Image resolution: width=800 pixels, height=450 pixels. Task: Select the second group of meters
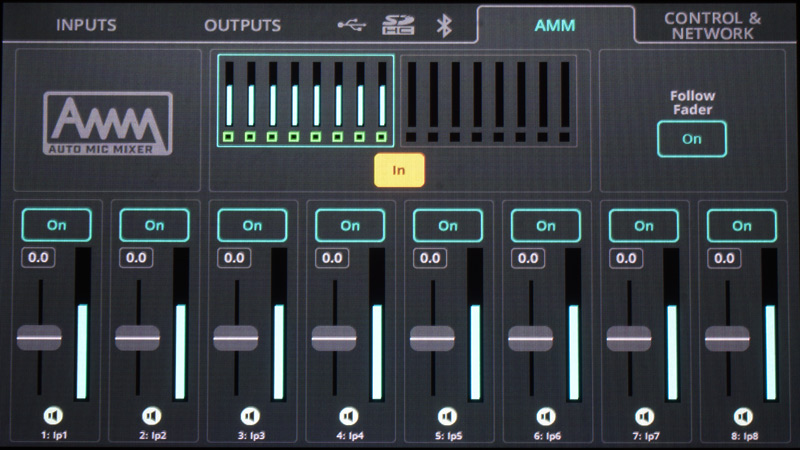click(x=489, y=100)
